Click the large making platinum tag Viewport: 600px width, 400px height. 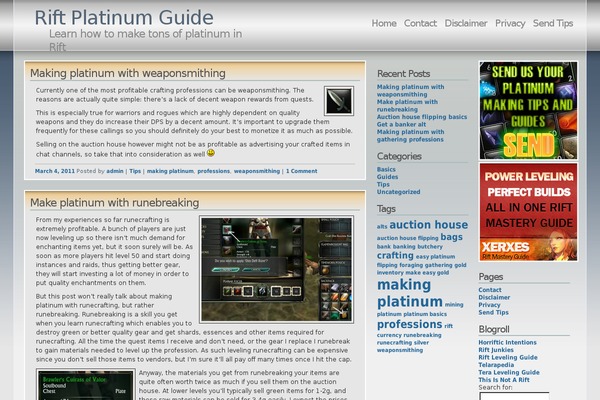[x=409, y=293]
